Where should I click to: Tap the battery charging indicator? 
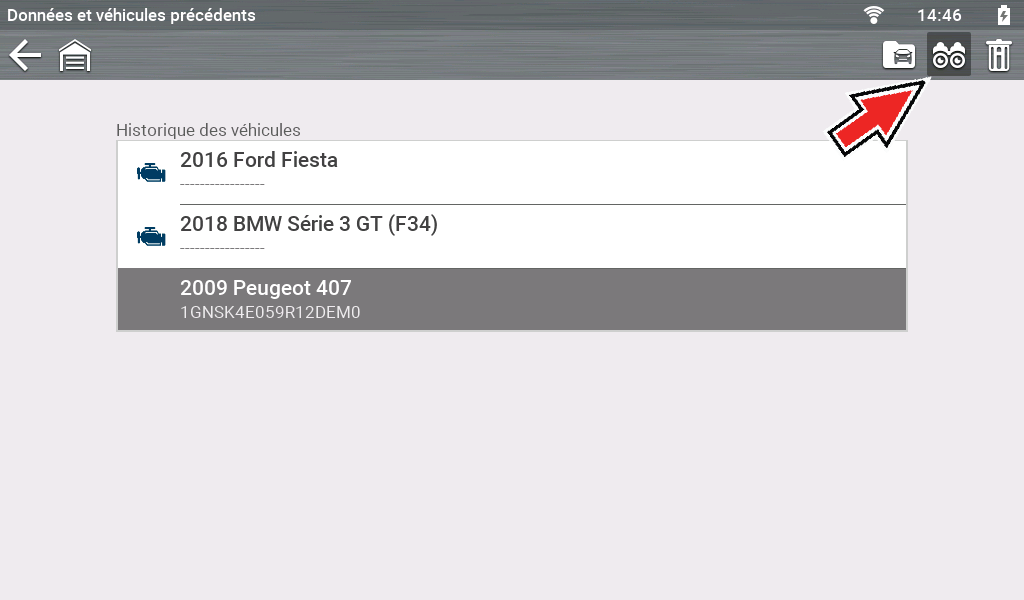click(1003, 15)
